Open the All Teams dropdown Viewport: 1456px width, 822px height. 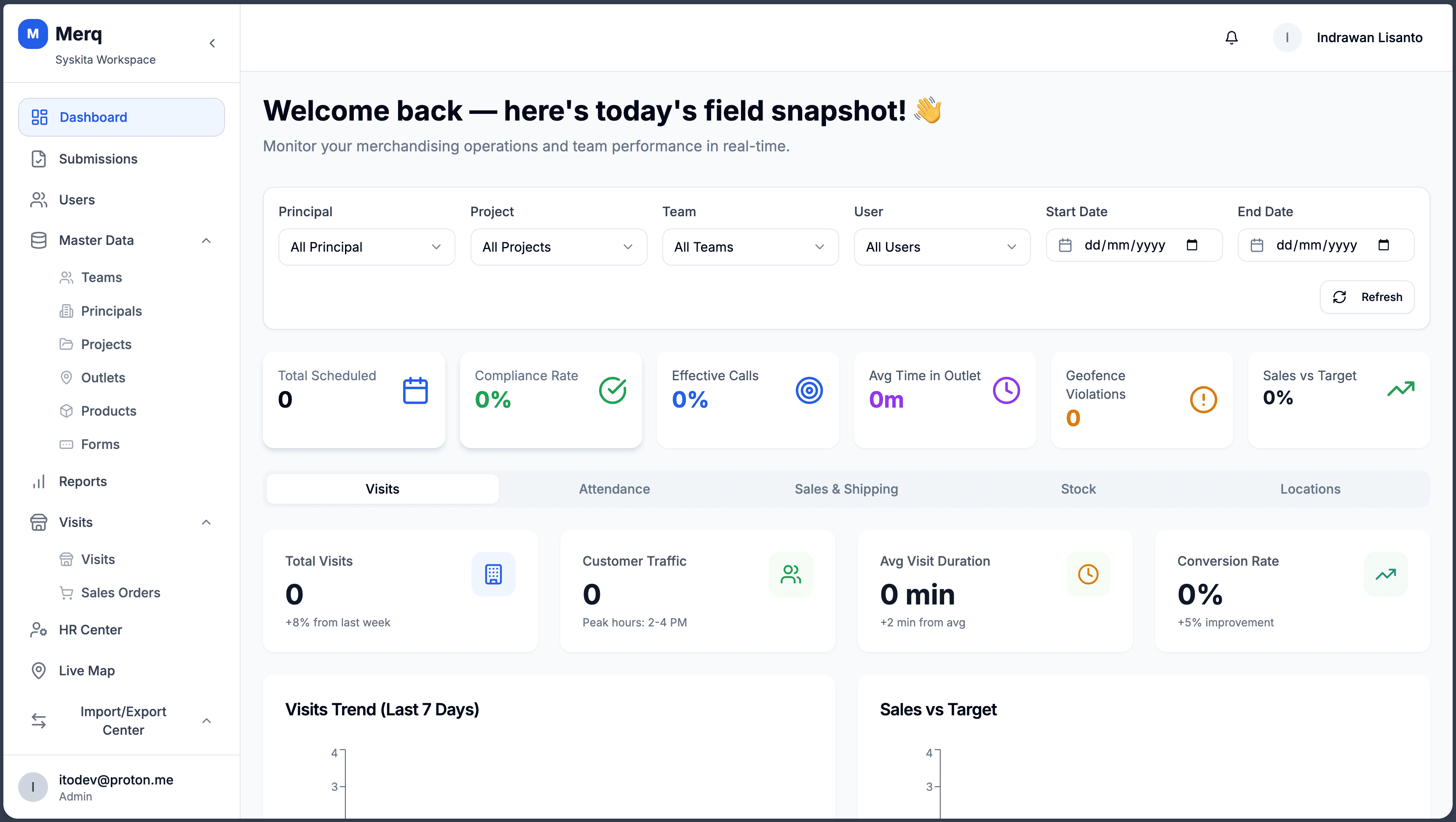pos(750,247)
